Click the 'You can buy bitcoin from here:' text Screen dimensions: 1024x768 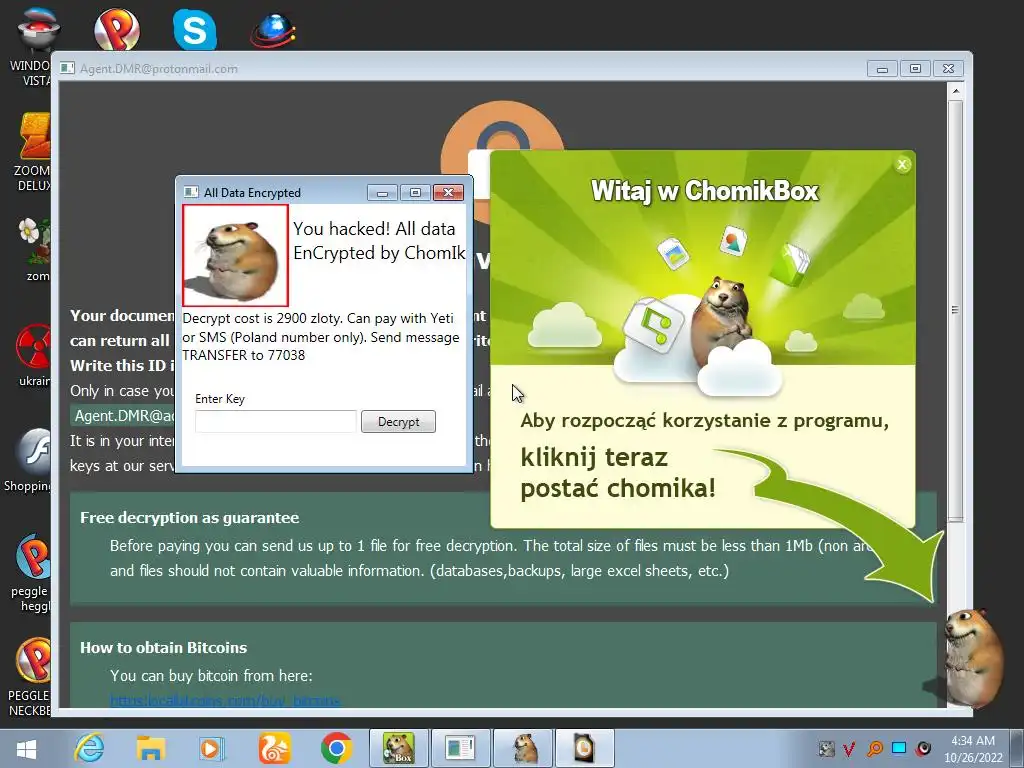211,676
